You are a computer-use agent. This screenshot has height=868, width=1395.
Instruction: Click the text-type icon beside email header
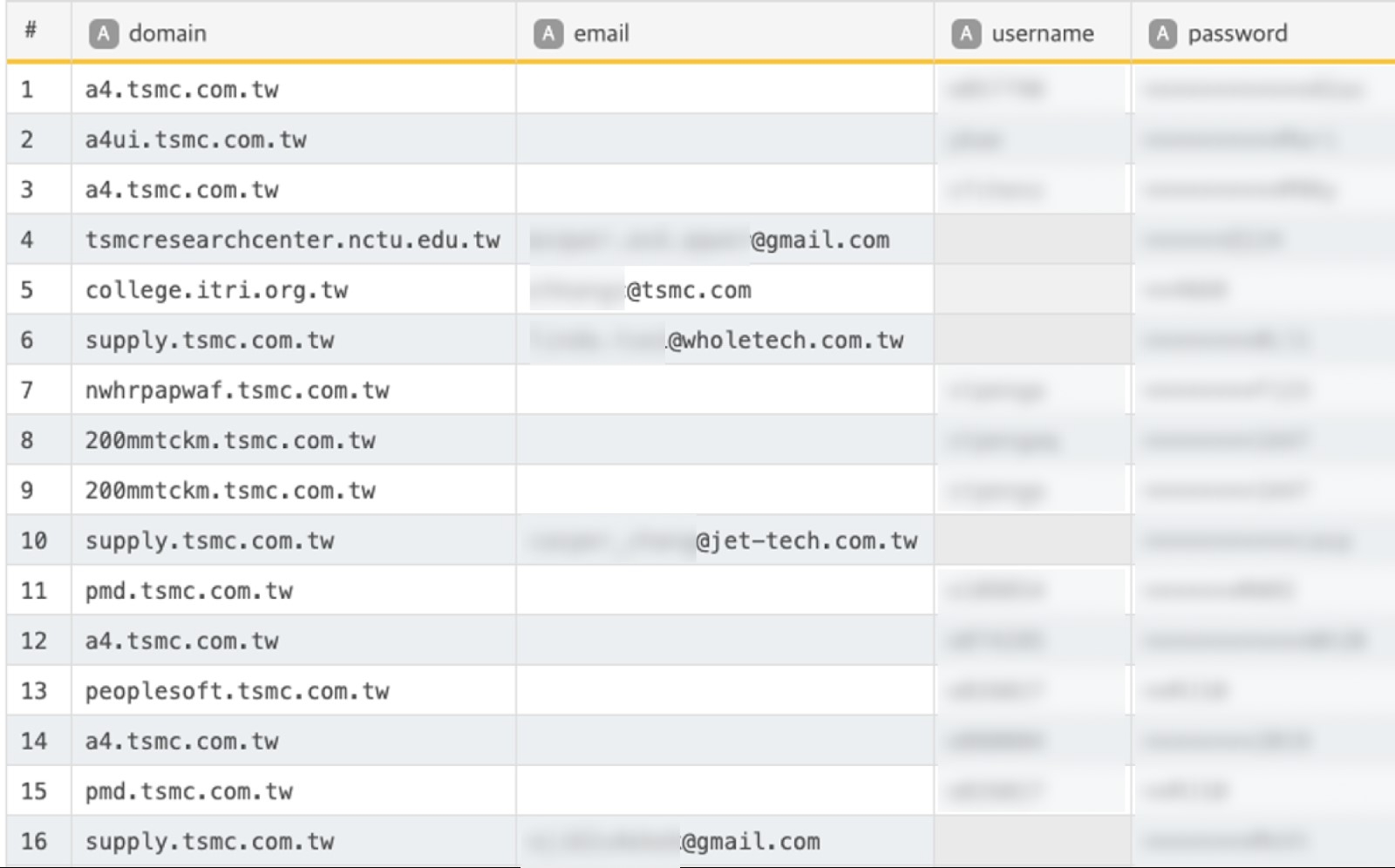click(548, 34)
